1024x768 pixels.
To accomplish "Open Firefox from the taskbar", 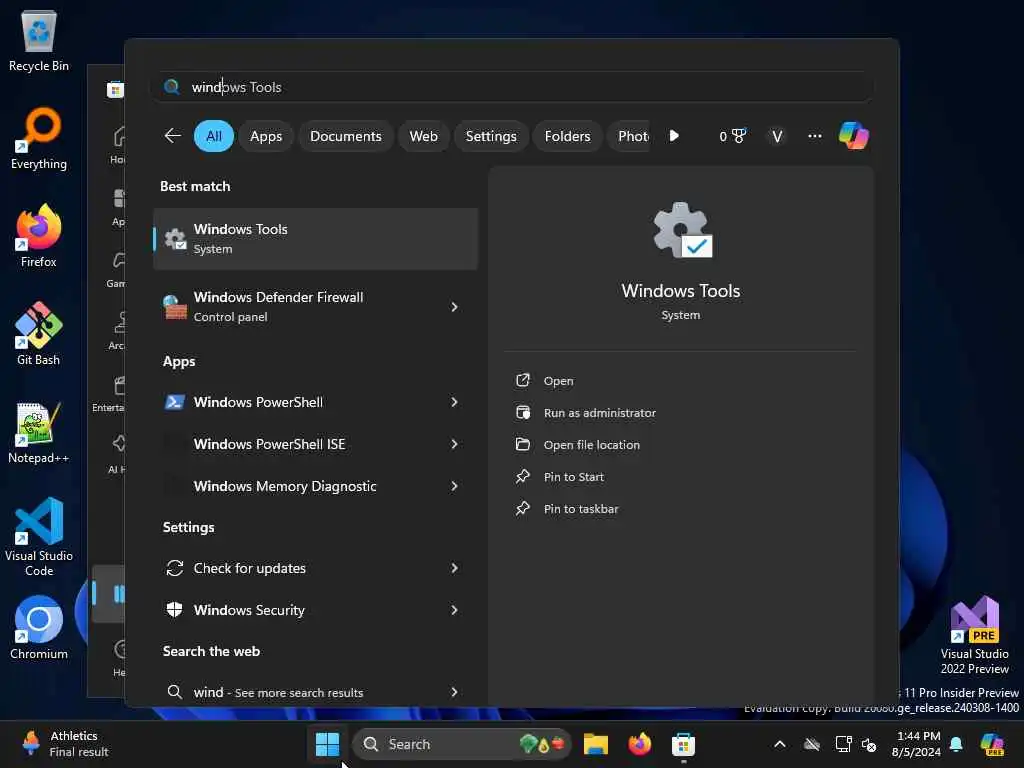I will point(639,744).
